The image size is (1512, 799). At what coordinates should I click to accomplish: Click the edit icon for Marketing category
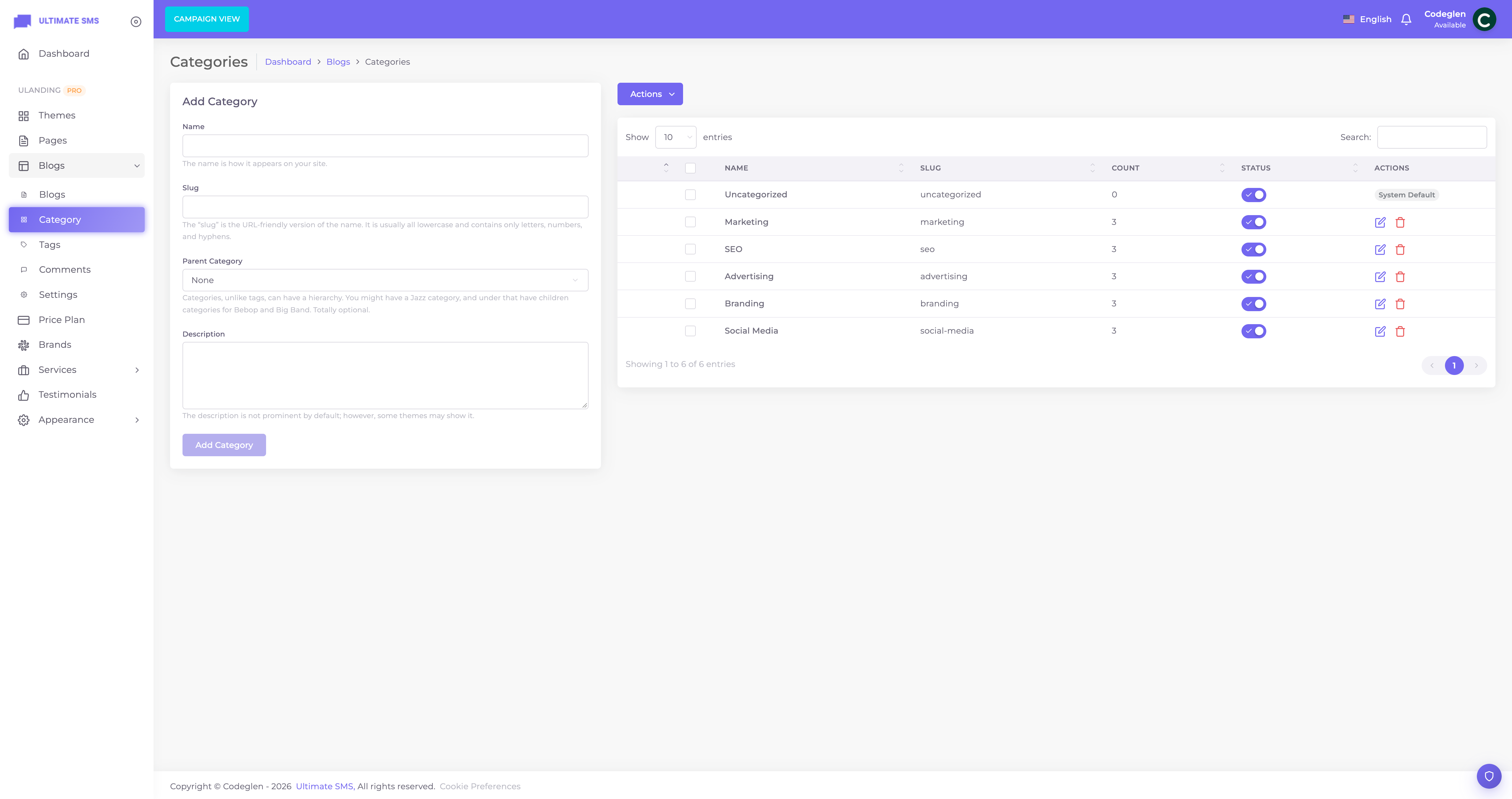point(1380,222)
